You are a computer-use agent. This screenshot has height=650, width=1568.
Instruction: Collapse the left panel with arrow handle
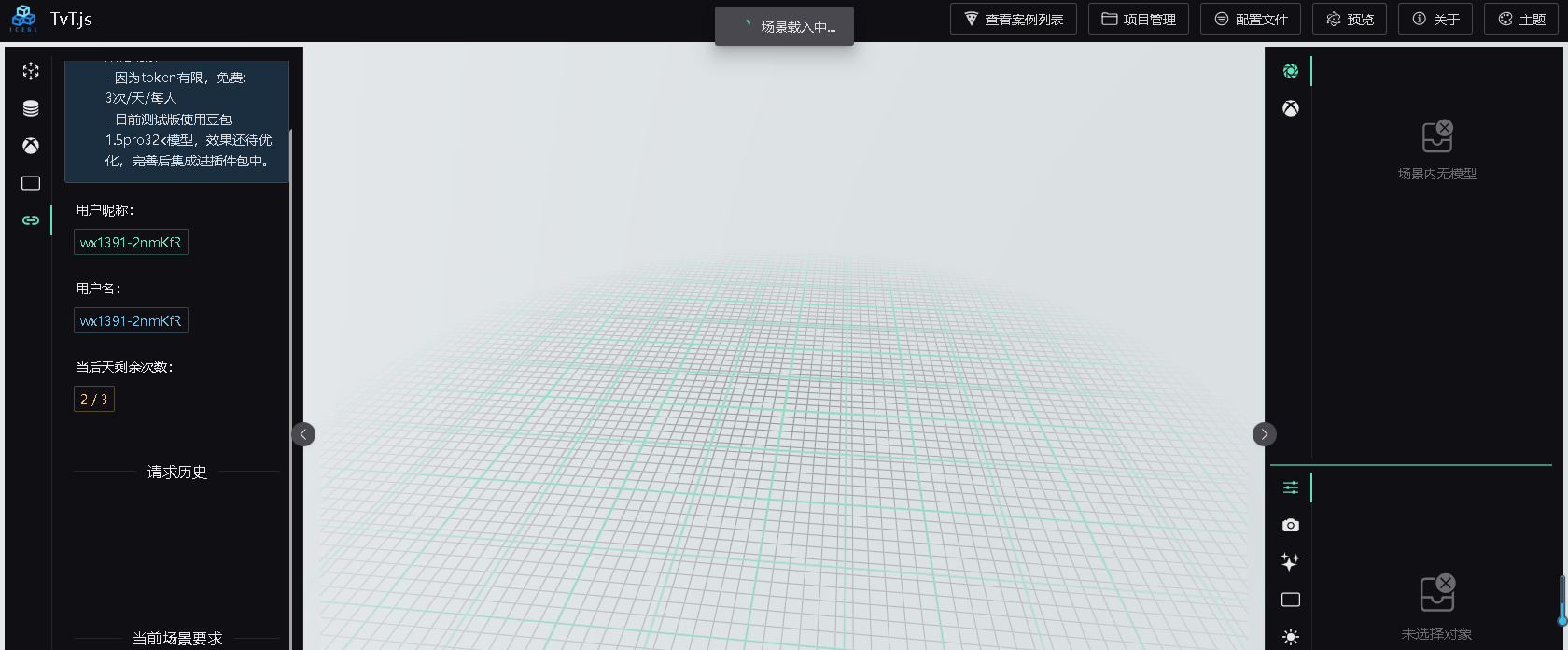tap(303, 434)
